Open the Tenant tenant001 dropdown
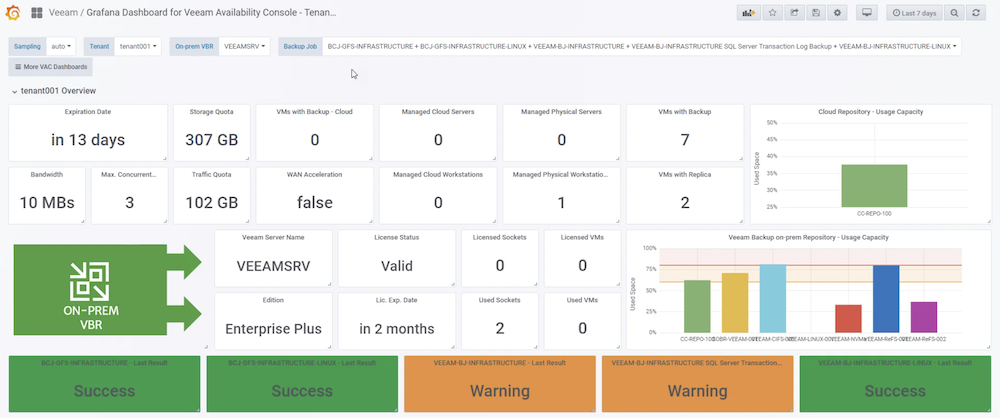The image size is (1000, 418). click(x=138, y=46)
